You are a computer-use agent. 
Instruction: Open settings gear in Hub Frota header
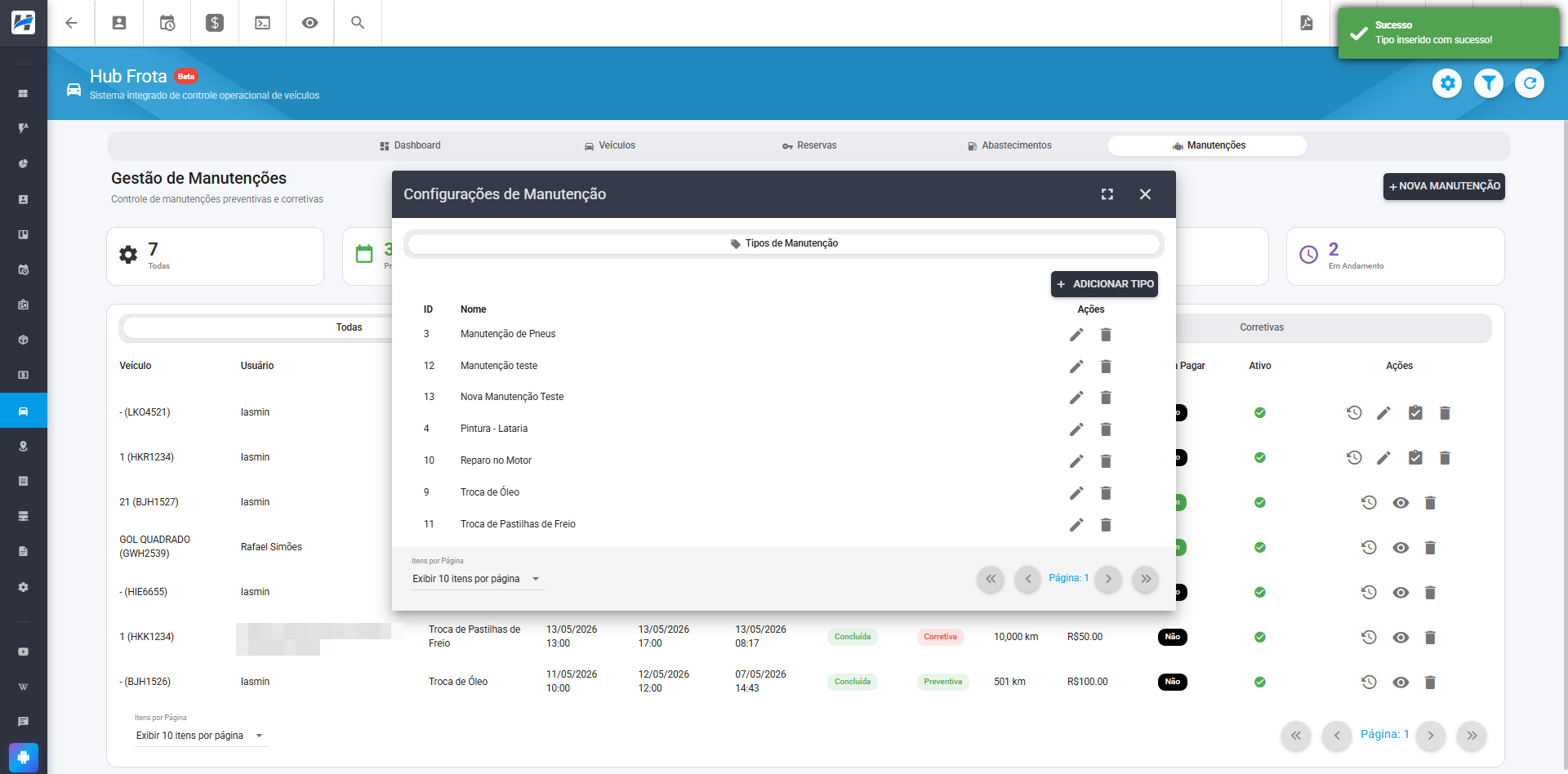click(1447, 83)
